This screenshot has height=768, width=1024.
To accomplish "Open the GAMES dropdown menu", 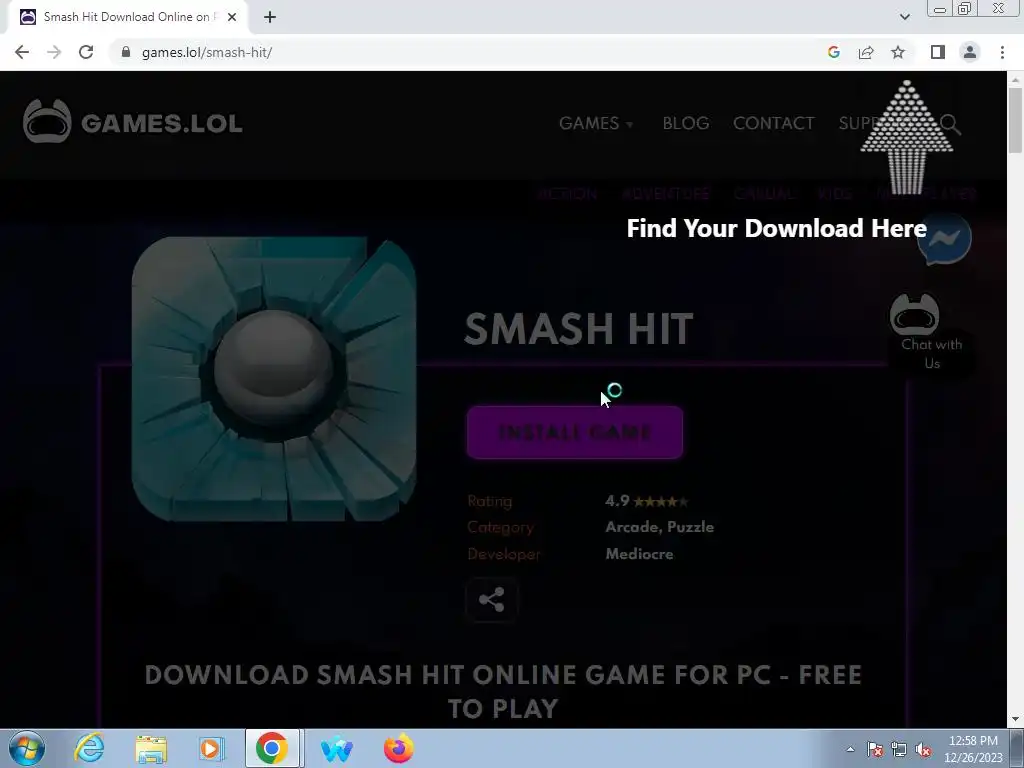I will [x=596, y=123].
